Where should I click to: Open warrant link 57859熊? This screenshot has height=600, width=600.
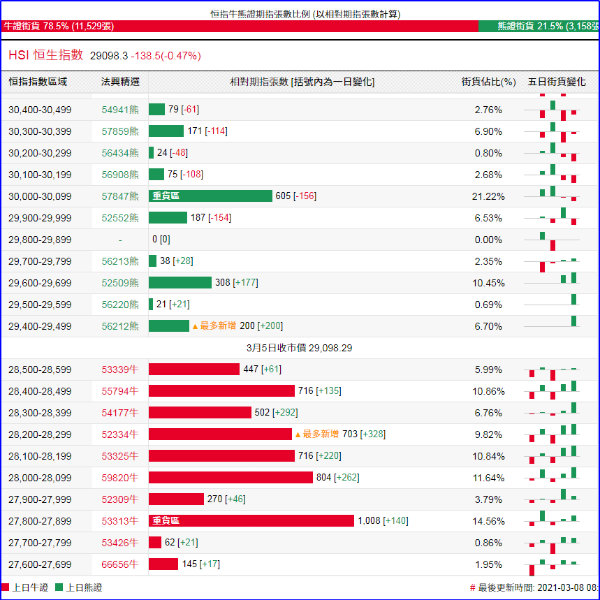pyautogui.click(x=120, y=131)
